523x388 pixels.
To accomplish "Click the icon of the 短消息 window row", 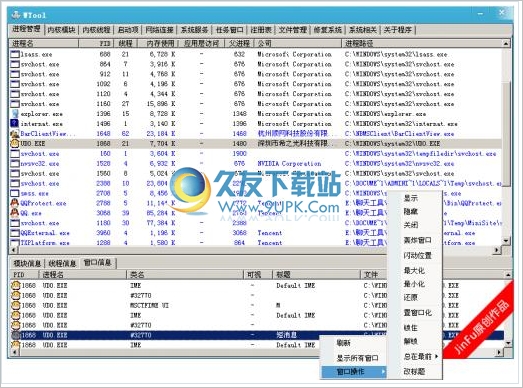I will (16, 335).
